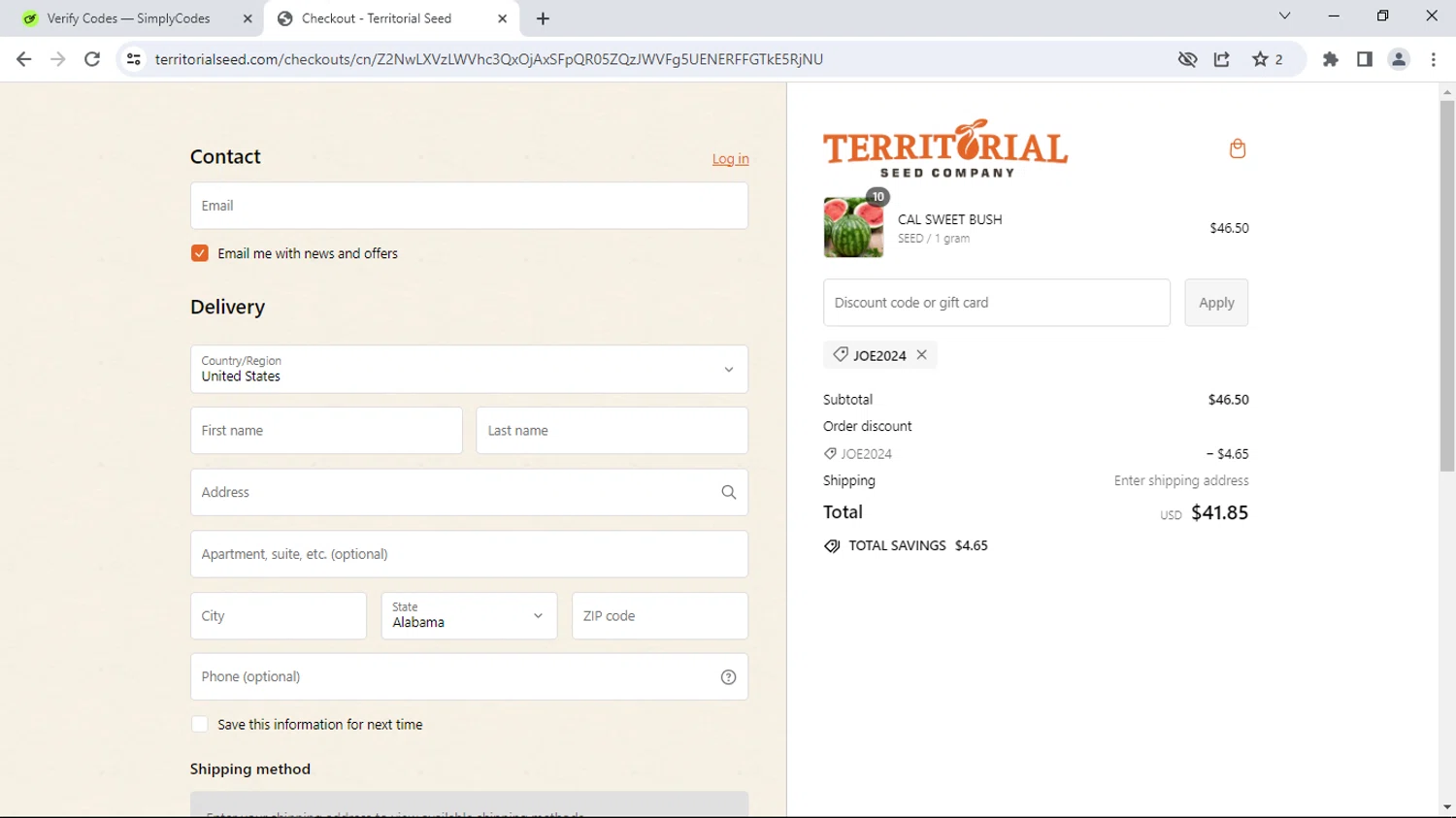Click the Cal Sweet Bush watermelon thumbnail
This screenshot has width=1456, height=818.
pyautogui.click(x=853, y=227)
